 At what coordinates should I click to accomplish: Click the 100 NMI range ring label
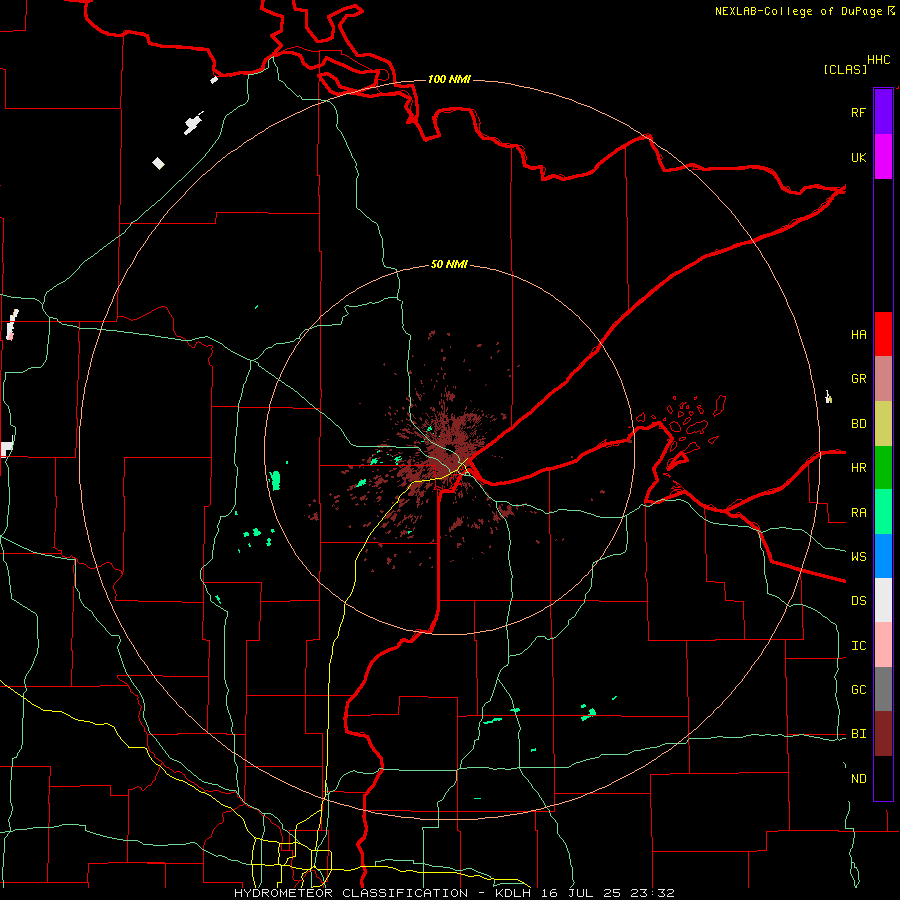[449, 79]
